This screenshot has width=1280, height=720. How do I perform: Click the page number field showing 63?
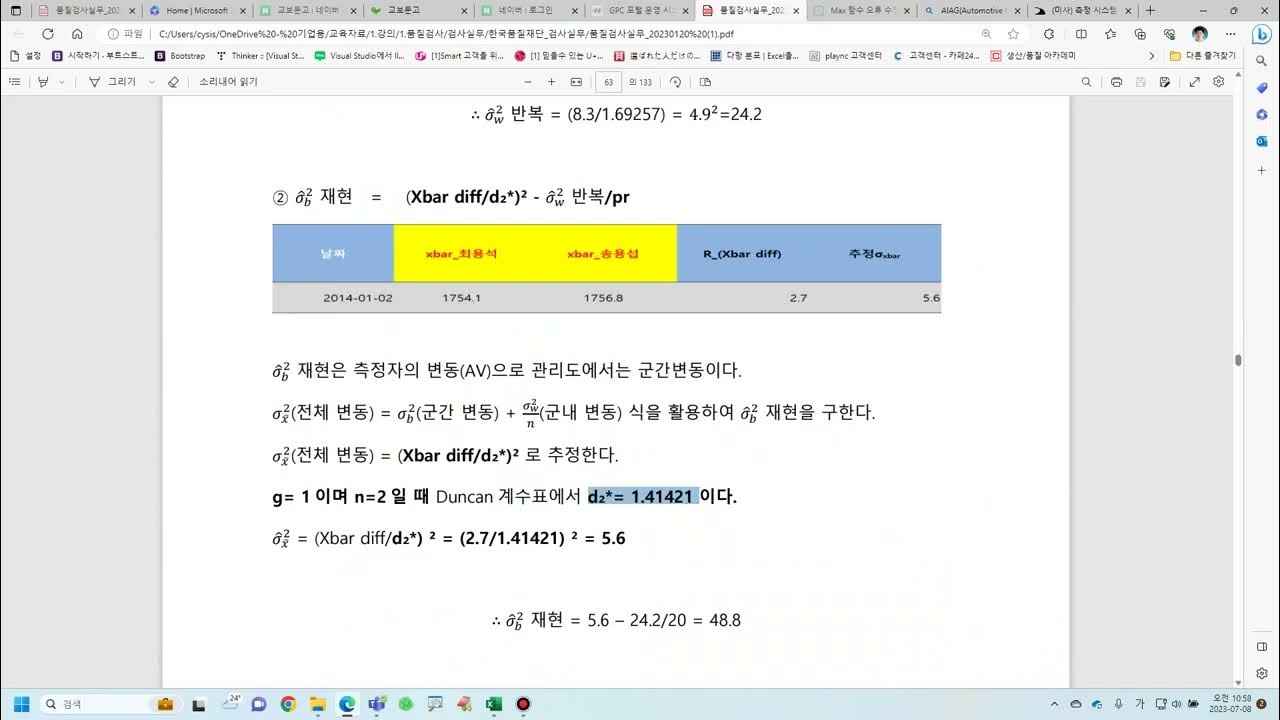coord(609,82)
